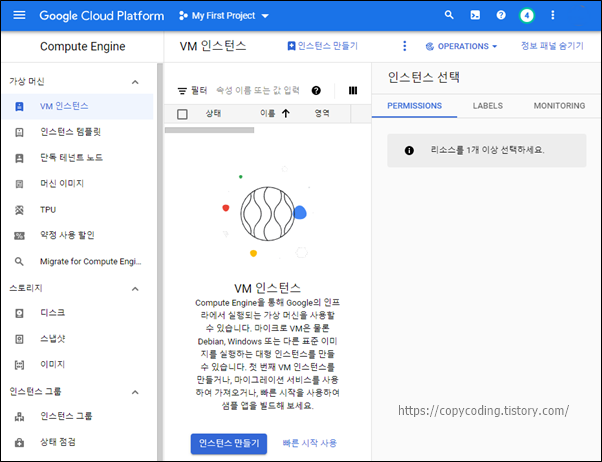
Task: Click the 인스턴스 템플릿 sidebar icon
Action: pos(19,132)
